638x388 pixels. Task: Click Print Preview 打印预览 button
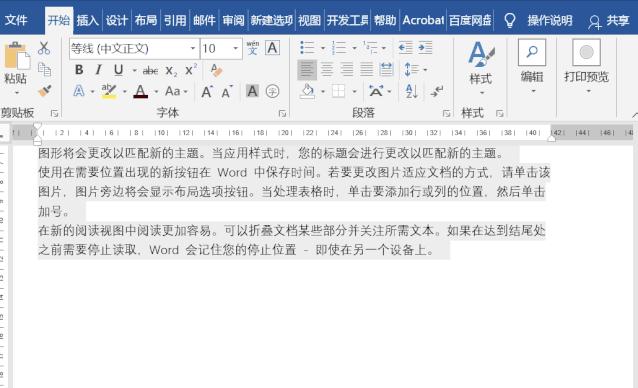pos(586,65)
